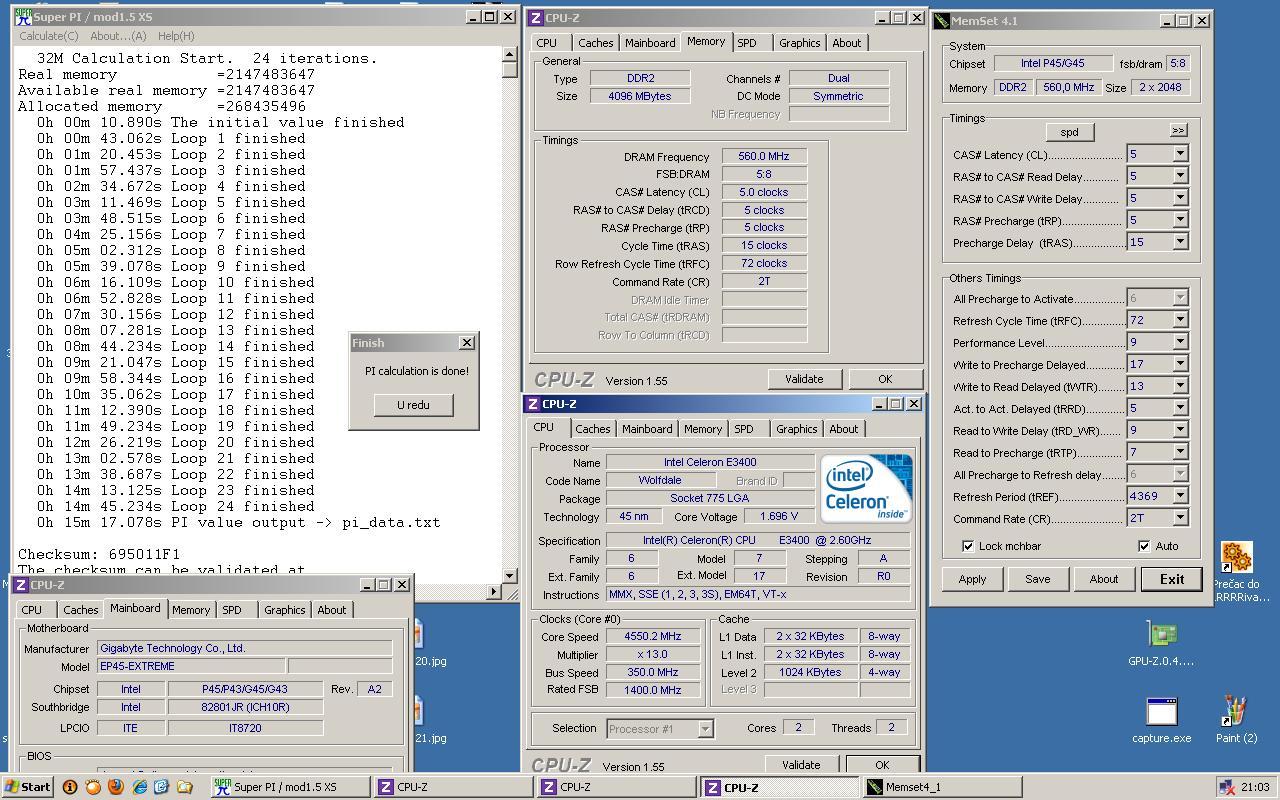This screenshot has height=800, width=1280.
Task: Open the Paint (2) desktop shortcut
Action: pos(1235,712)
